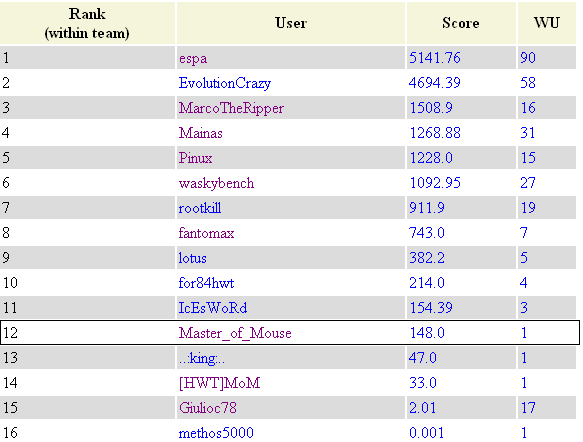583x442 pixels.
Task: Click rootkill username link
Action: [200, 208]
